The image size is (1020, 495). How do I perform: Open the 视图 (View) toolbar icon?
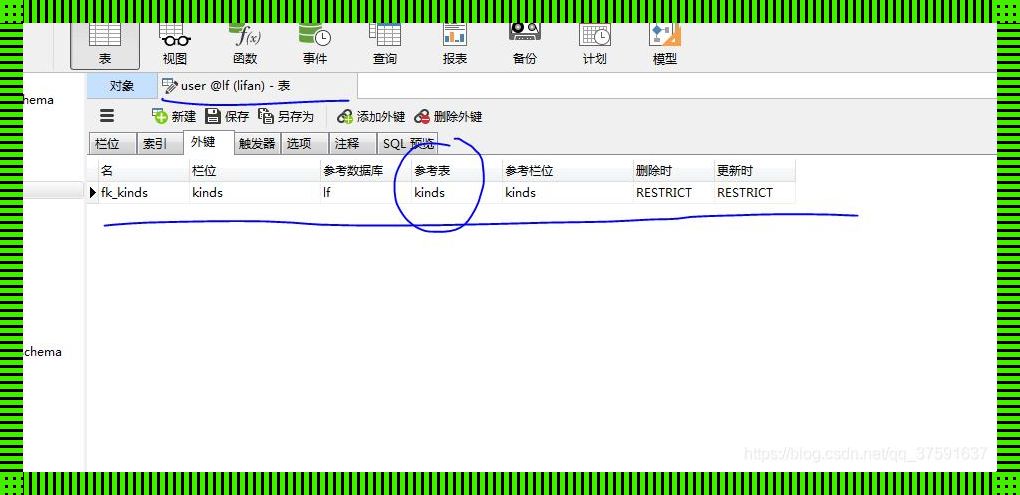coord(174,46)
